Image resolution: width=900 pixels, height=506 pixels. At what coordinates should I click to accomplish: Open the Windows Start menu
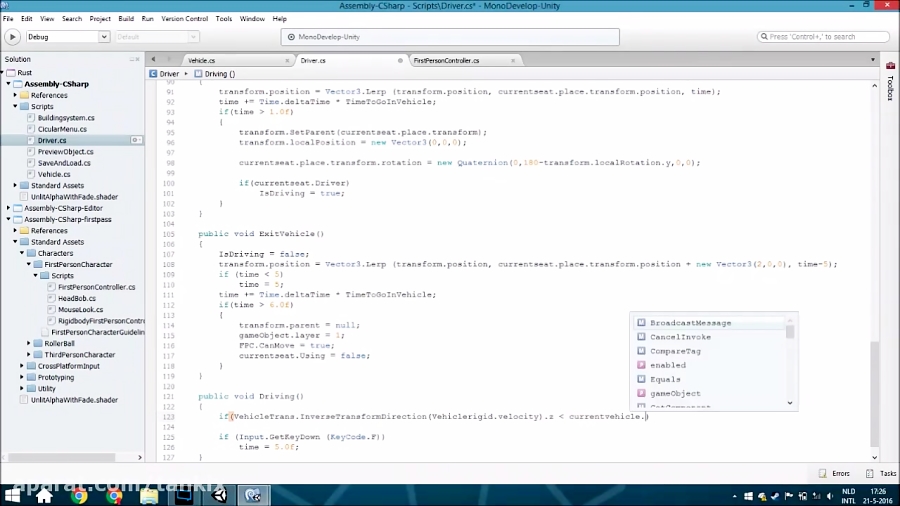point(14,495)
